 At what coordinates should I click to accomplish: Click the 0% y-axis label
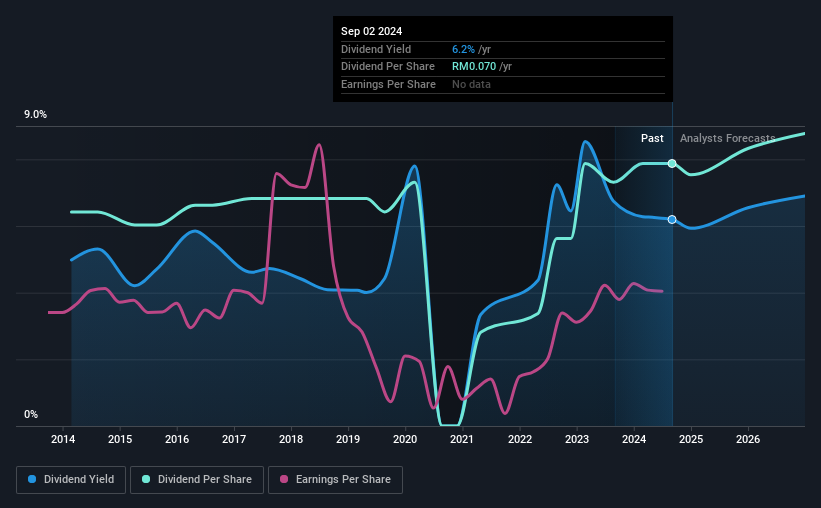[x=31, y=414]
